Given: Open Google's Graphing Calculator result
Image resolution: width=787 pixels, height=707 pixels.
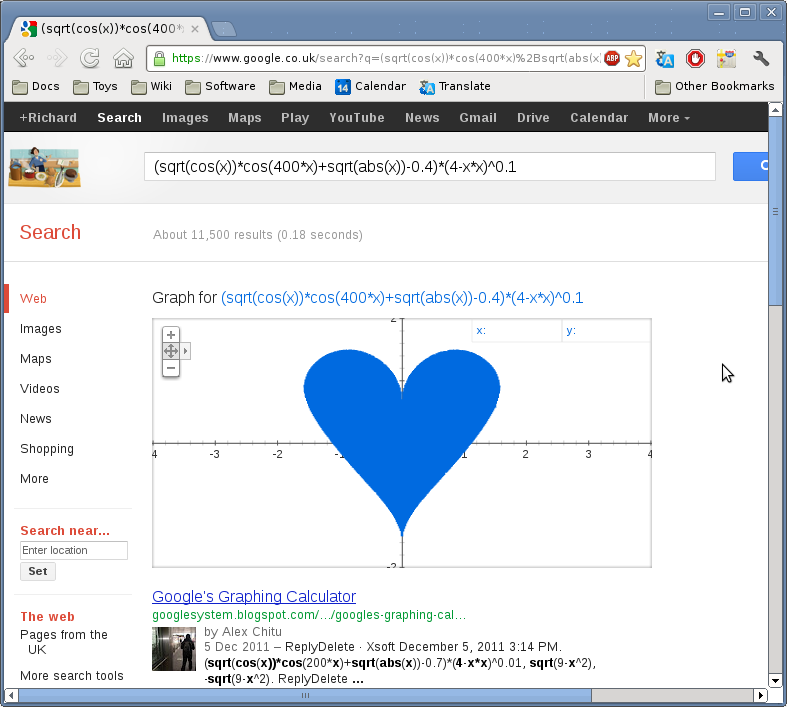Looking at the screenshot, I should pos(254,596).
